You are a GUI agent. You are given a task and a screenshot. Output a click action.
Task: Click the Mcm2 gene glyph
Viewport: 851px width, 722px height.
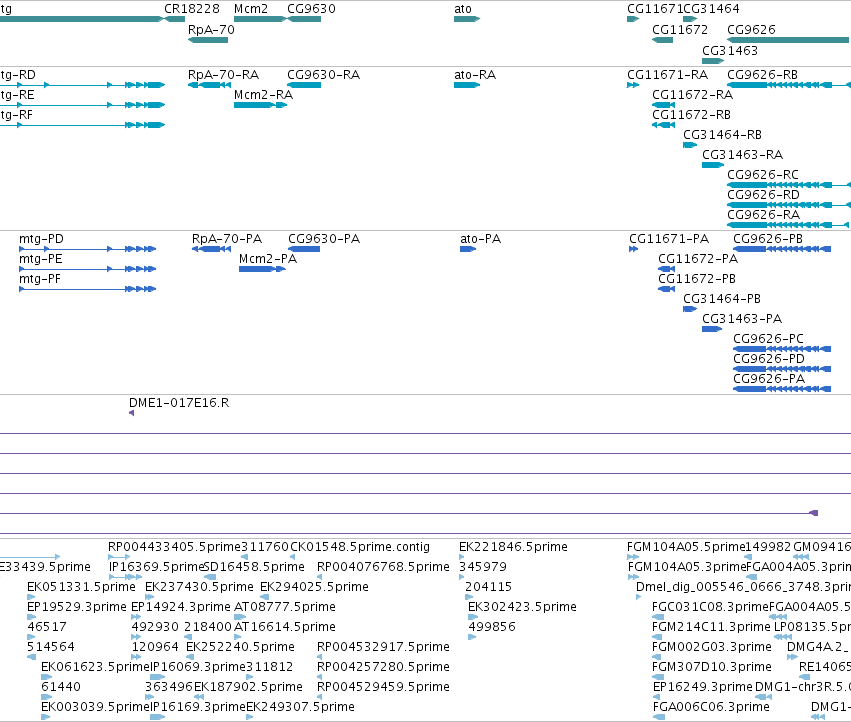260,19
